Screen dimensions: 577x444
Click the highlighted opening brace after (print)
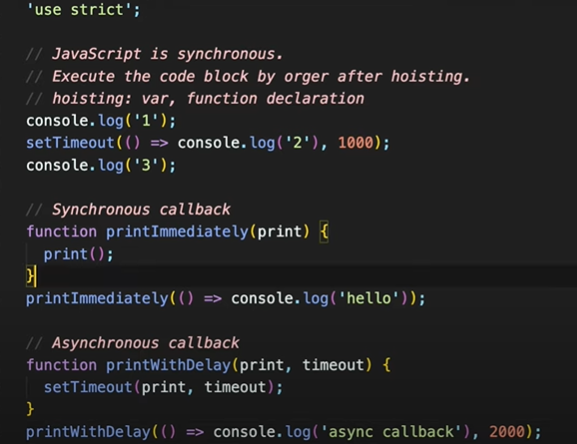click(x=324, y=232)
